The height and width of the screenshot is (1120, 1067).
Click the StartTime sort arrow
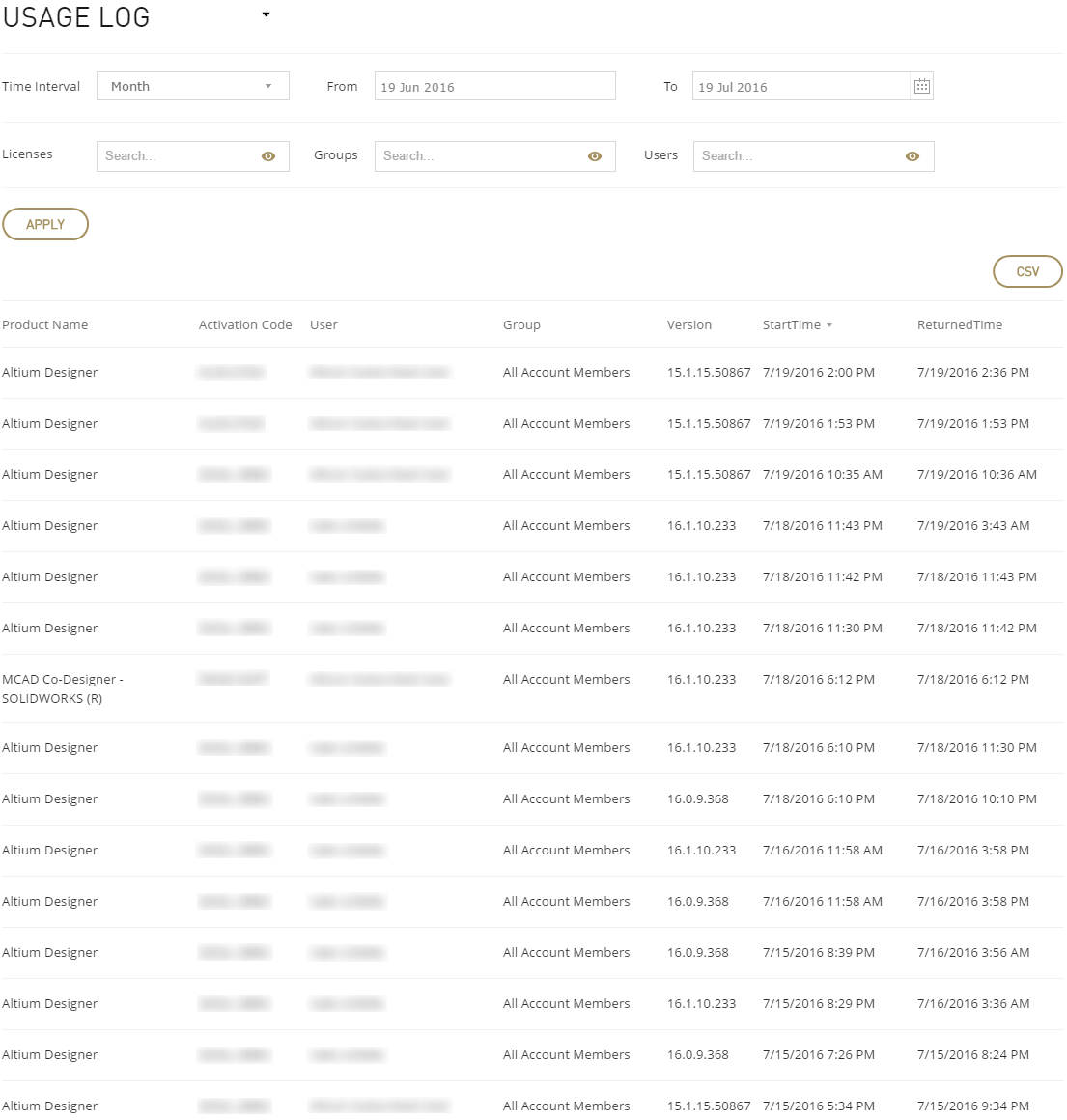click(x=829, y=325)
